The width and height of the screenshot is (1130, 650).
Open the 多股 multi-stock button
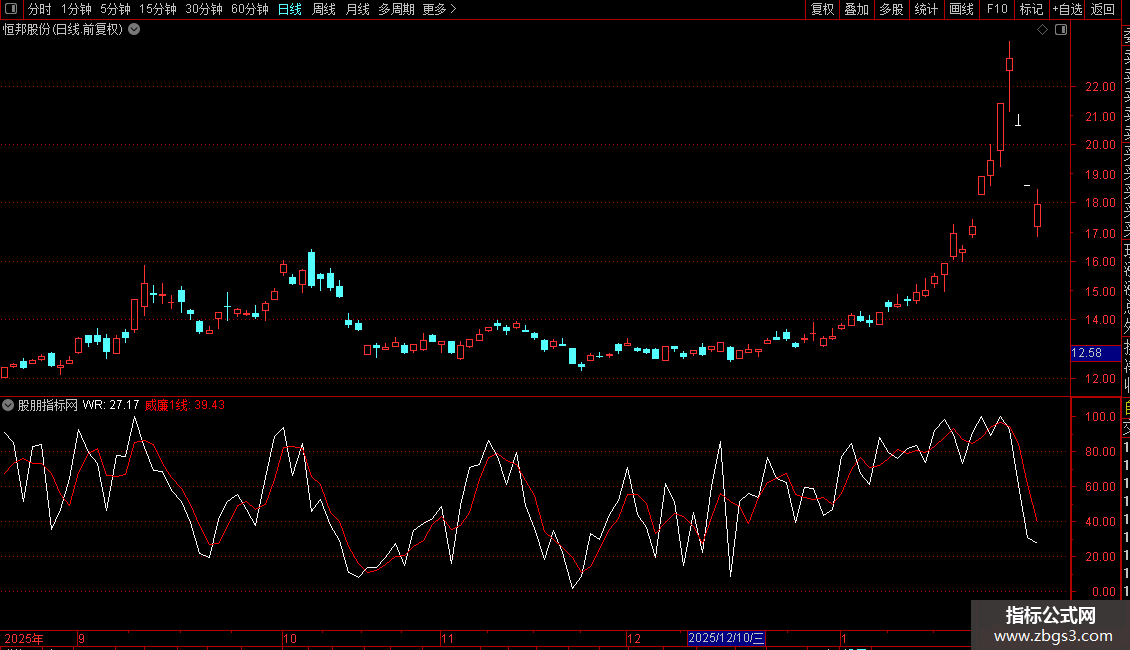(891, 9)
